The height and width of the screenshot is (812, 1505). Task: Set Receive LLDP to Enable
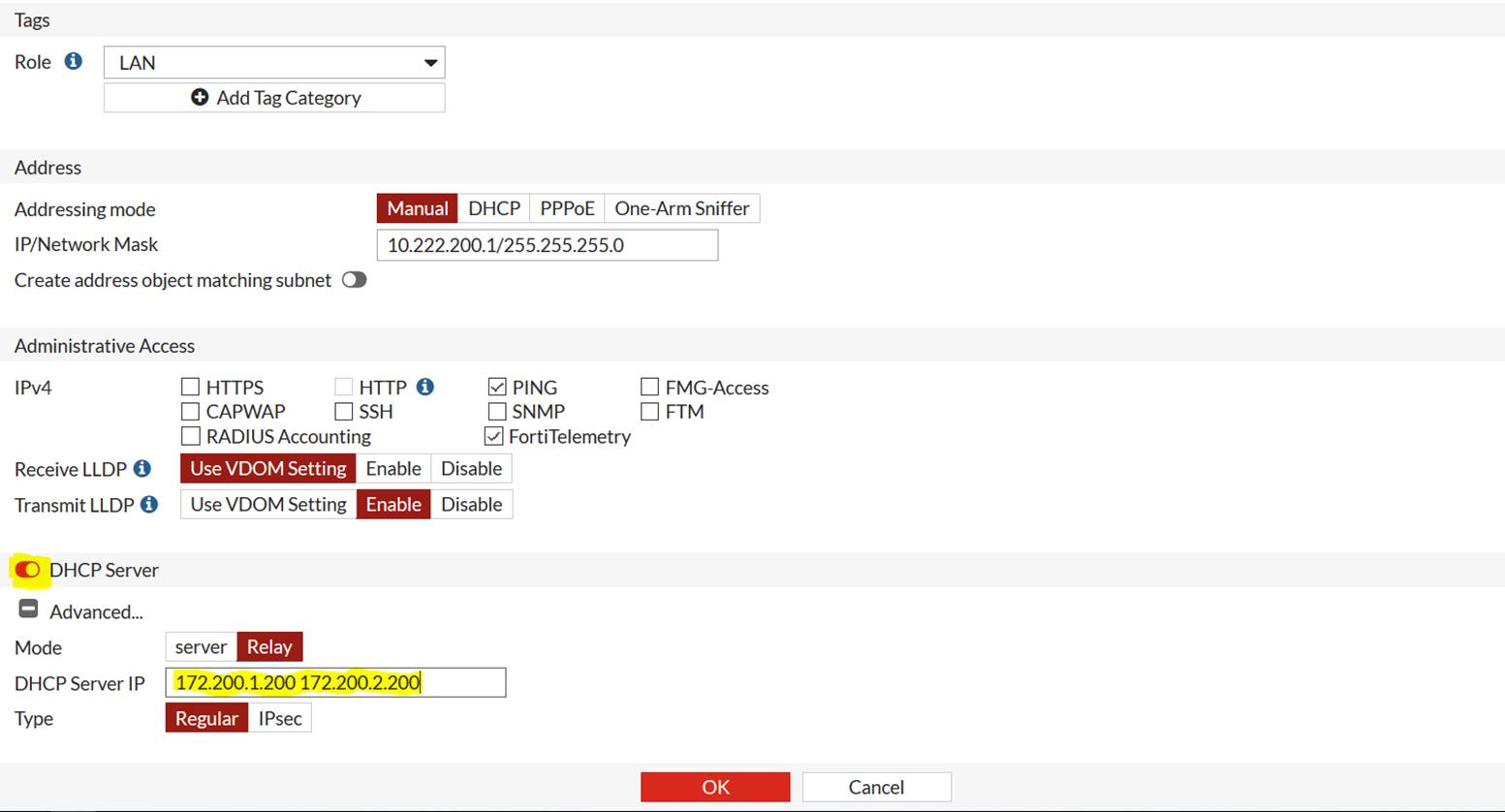pyautogui.click(x=393, y=468)
